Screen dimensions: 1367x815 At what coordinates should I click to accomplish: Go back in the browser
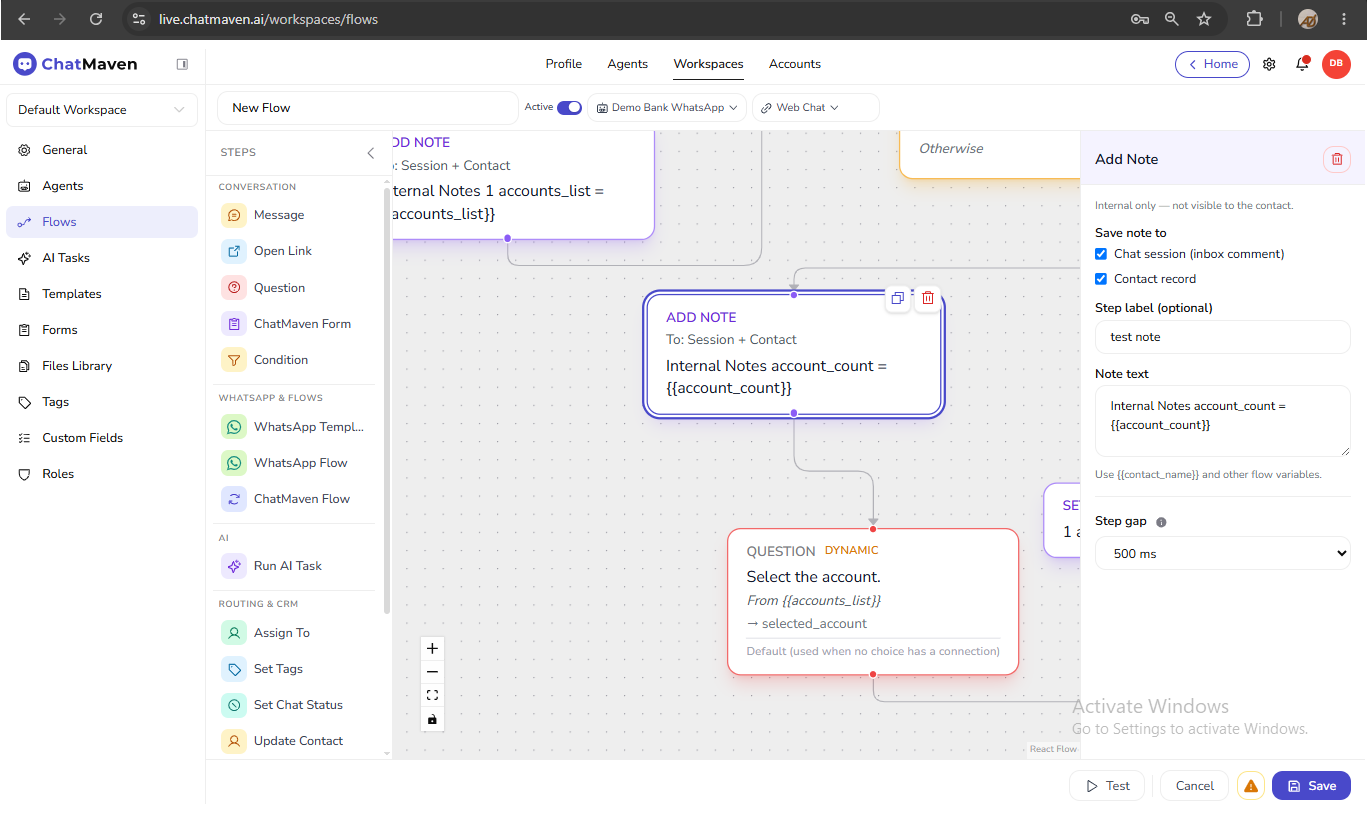[24, 19]
